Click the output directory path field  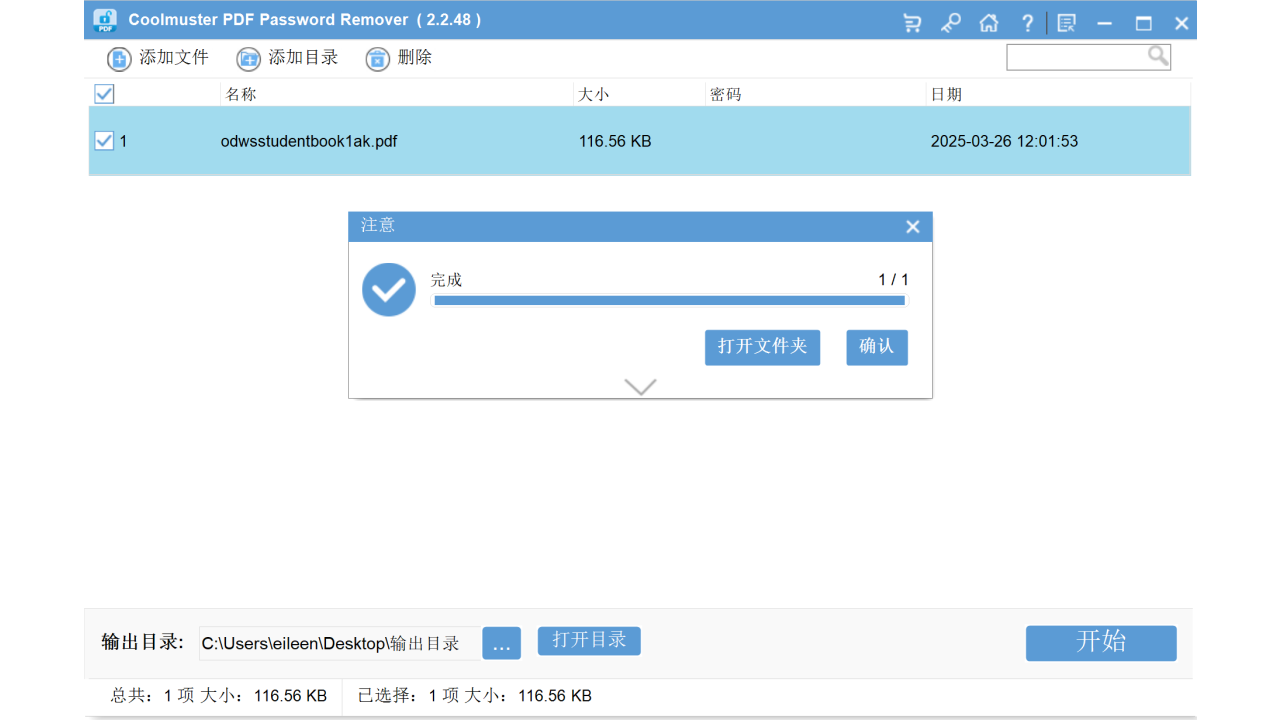340,643
